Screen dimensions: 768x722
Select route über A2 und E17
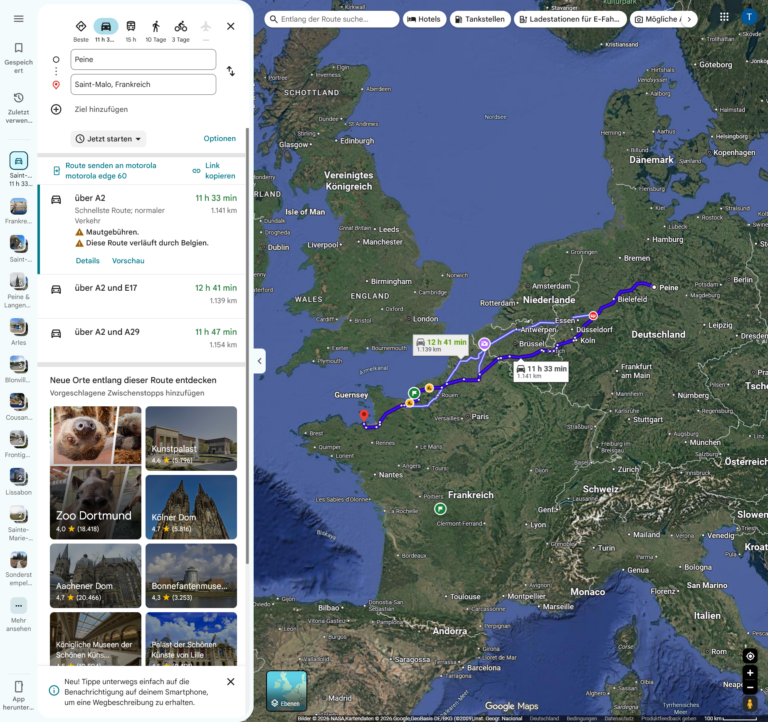142,295
